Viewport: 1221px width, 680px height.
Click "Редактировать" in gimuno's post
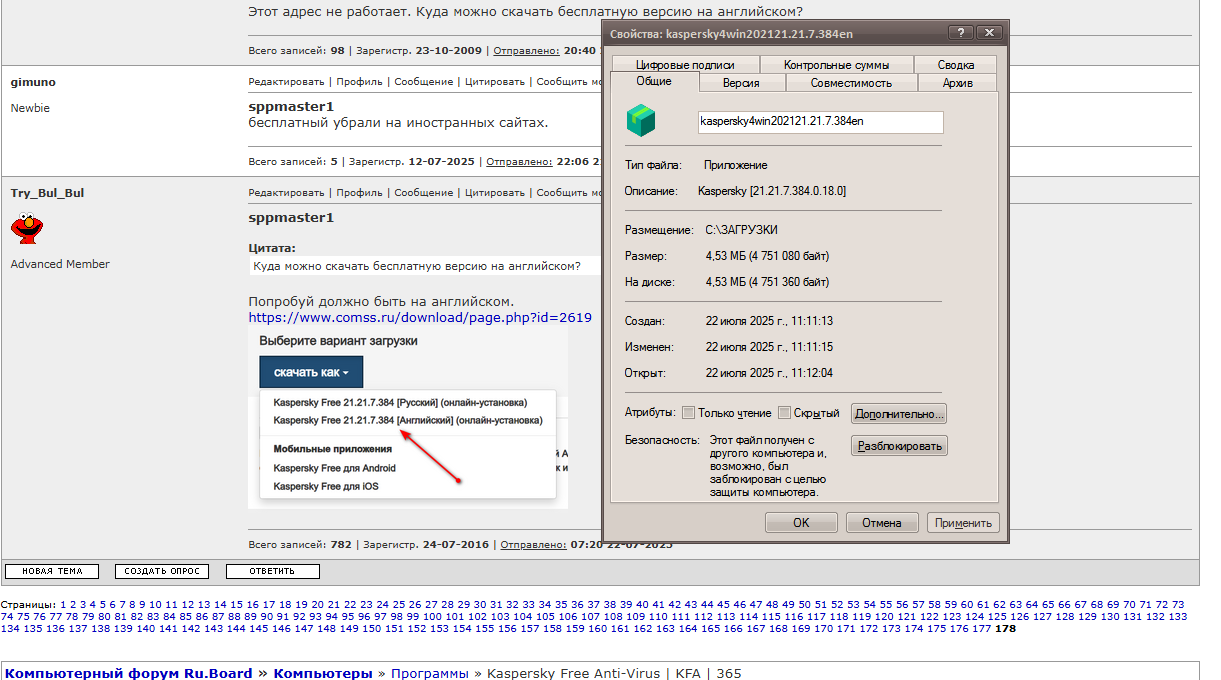coord(287,82)
